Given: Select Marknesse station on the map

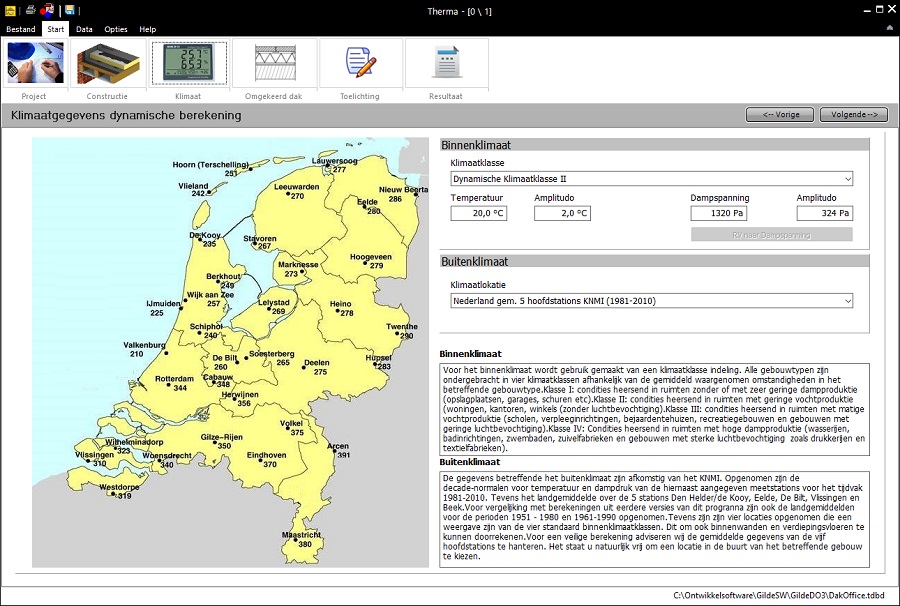Looking at the screenshot, I should (298, 269).
